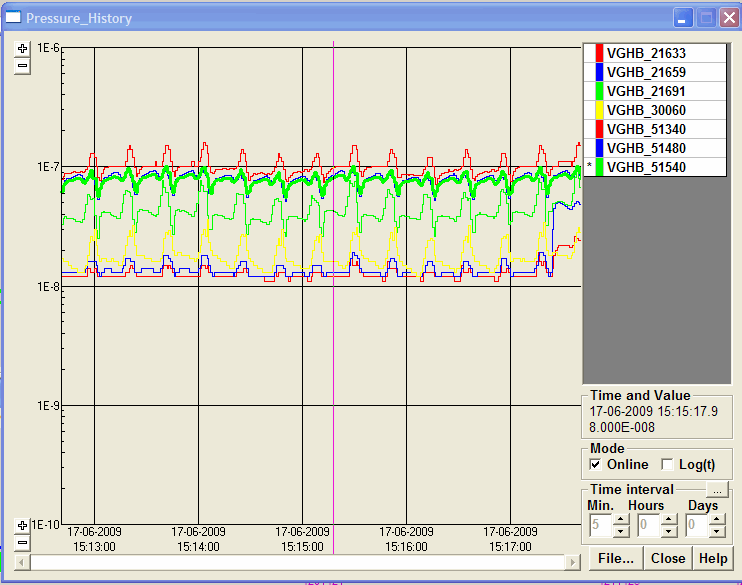Image resolution: width=742 pixels, height=585 pixels.
Task: Select VGHB_21659 in the legend list
Action: click(655, 72)
